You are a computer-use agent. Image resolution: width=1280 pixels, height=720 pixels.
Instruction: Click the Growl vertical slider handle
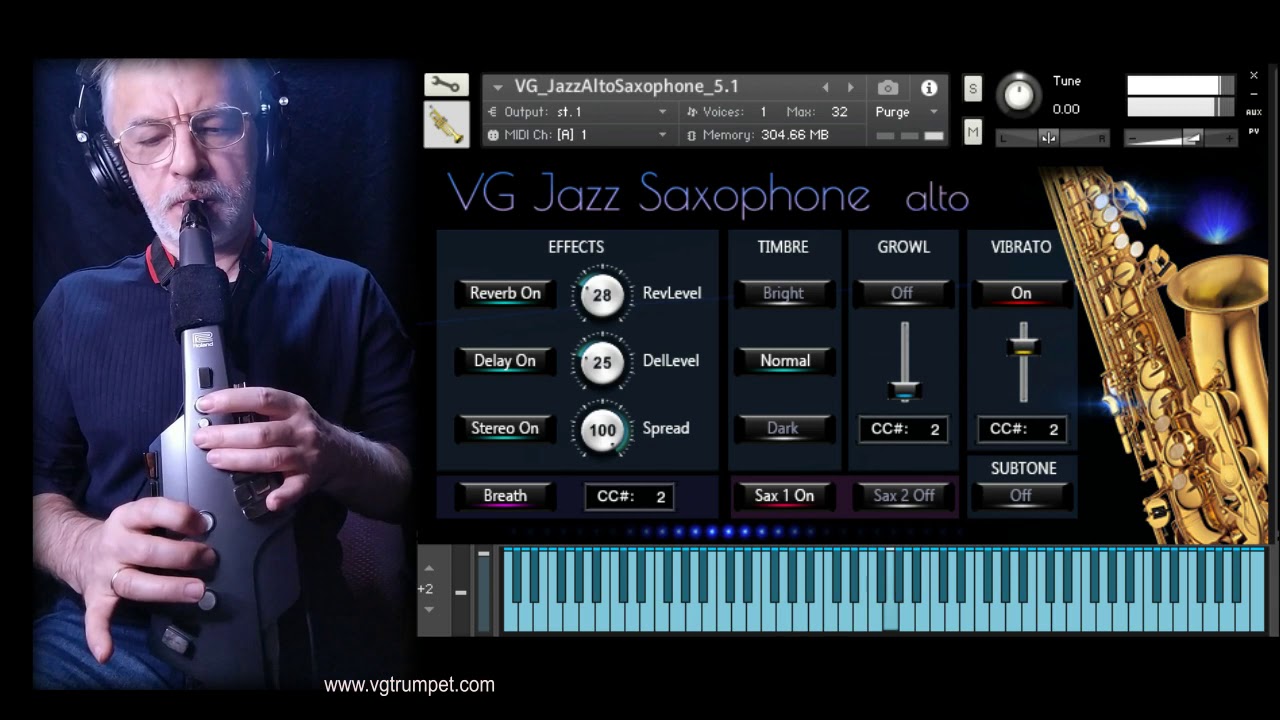pos(905,392)
